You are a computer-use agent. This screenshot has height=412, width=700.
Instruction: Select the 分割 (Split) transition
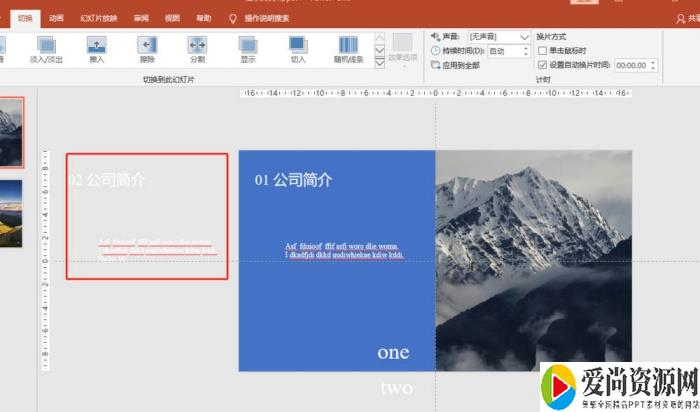click(x=197, y=49)
